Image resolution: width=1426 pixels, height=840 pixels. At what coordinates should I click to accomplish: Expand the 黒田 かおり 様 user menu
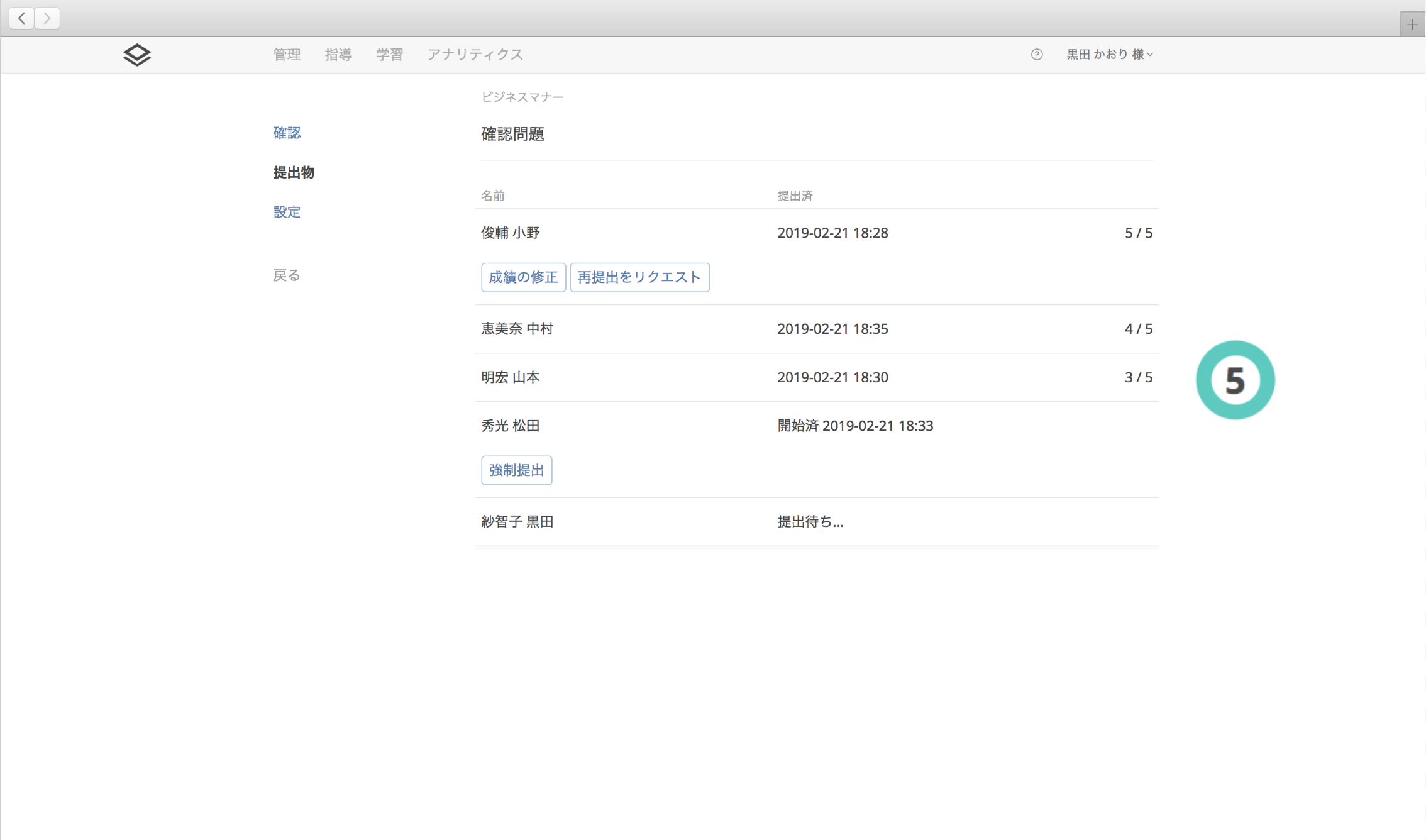click(1109, 55)
